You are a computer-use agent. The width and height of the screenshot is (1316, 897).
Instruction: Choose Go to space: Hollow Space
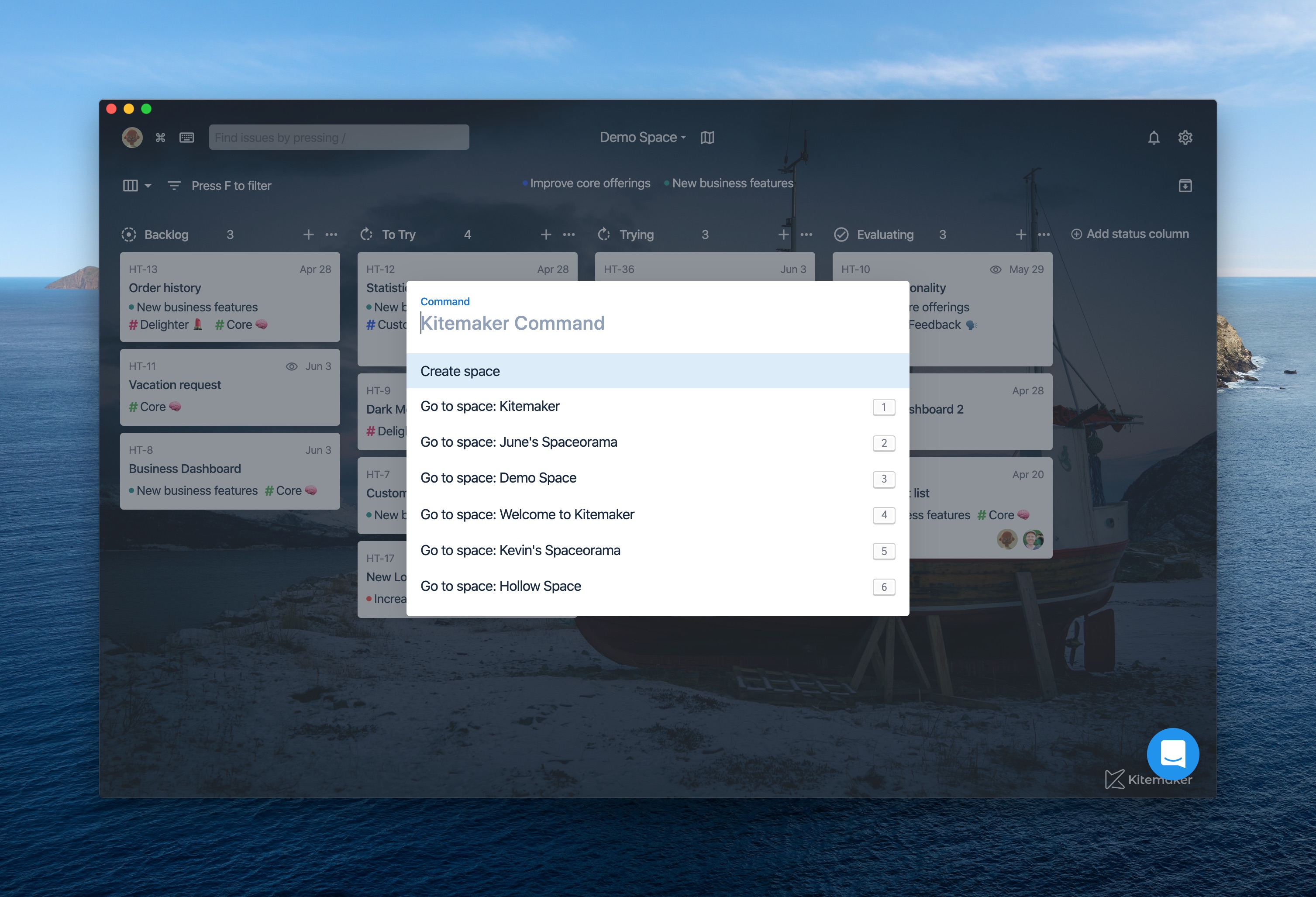click(x=658, y=586)
